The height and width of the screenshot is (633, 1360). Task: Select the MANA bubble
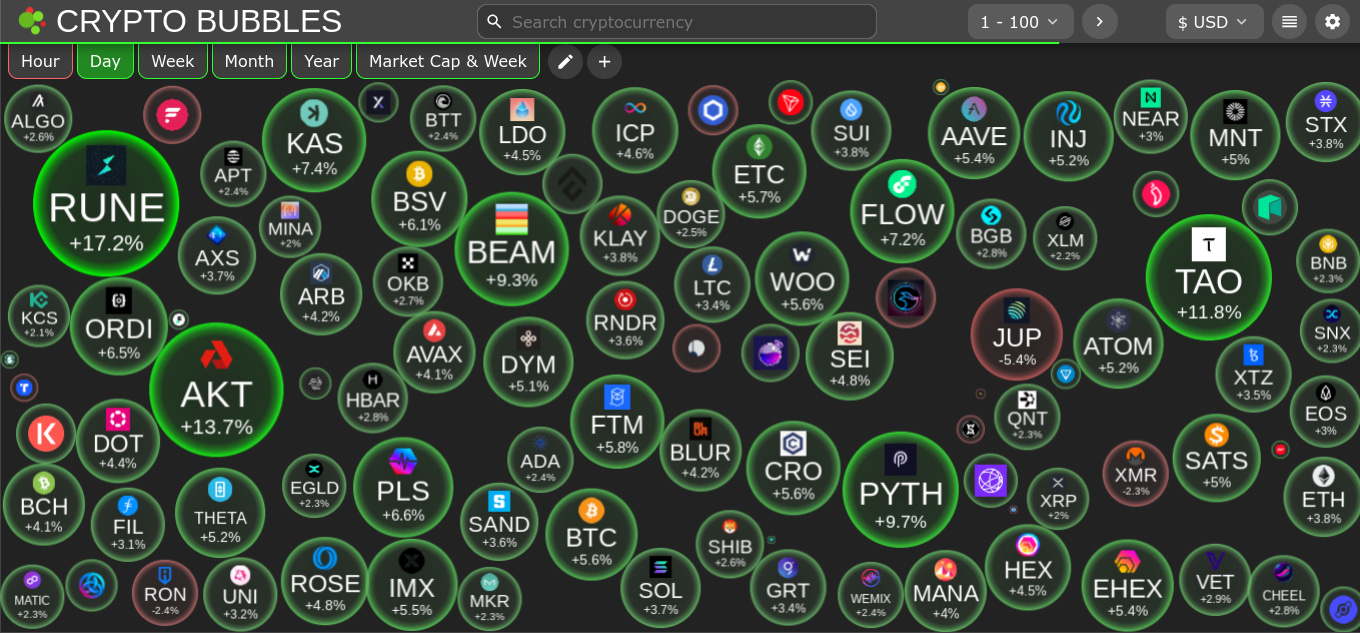pos(945,590)
